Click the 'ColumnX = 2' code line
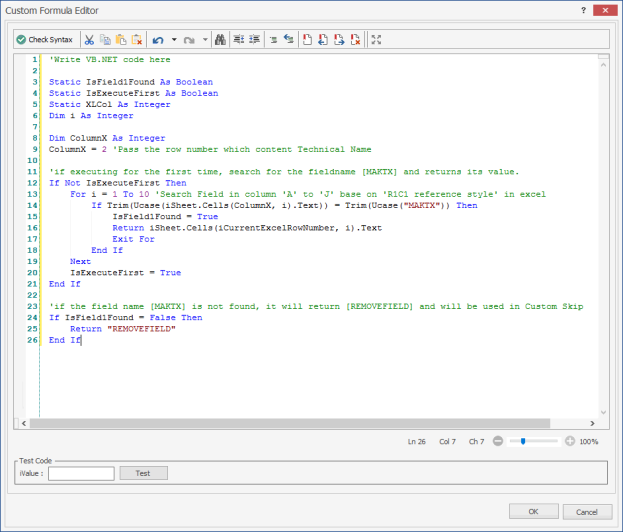Screen dimensions: 623x532 (210, 149)
